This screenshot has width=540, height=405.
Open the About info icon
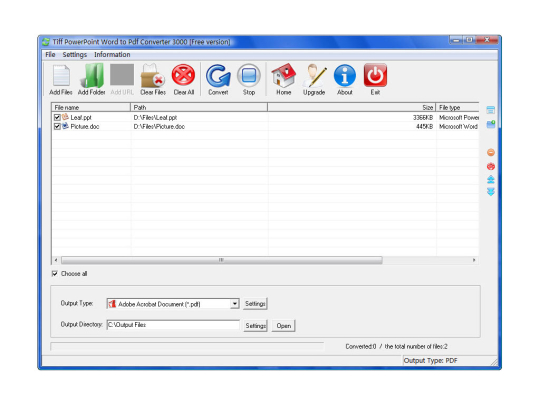pyautogui.click(x=344, y=75)
